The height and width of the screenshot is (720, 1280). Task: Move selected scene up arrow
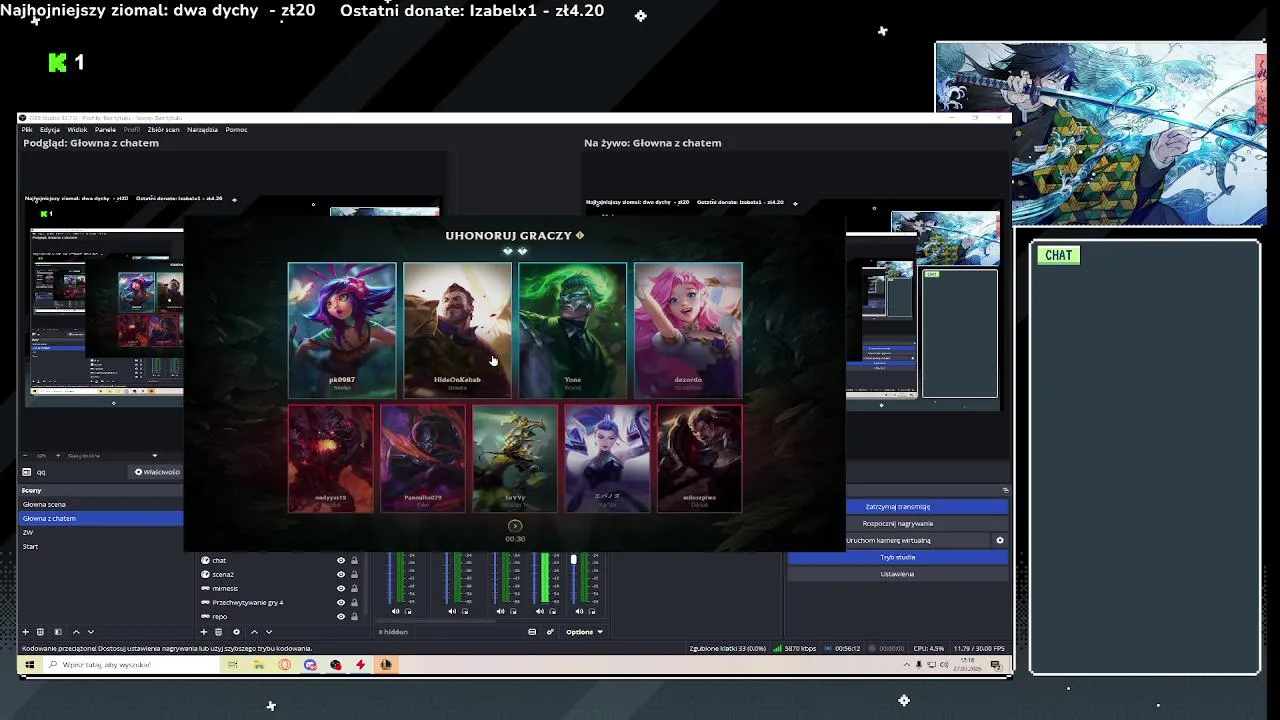[x=76, y=632]
